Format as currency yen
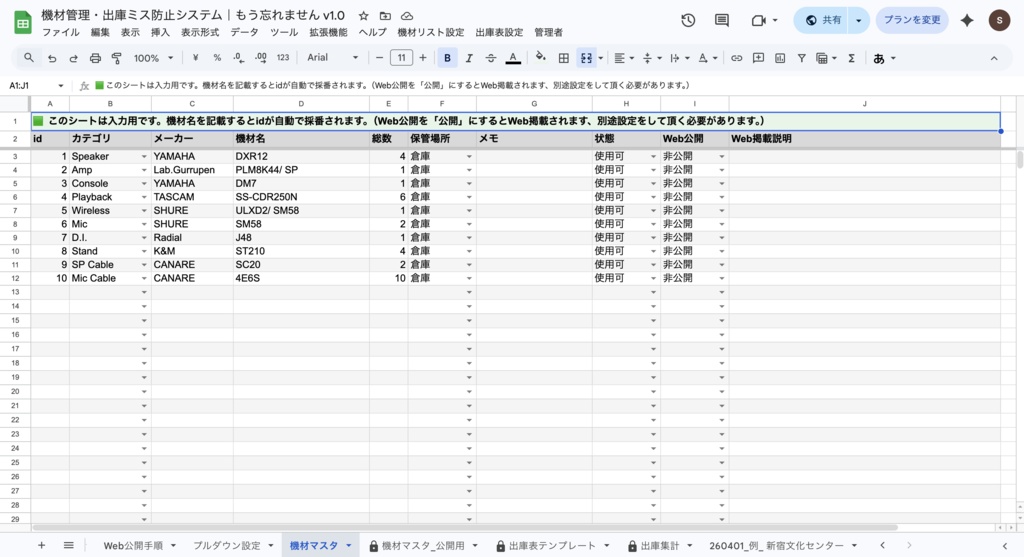This screenshot has height=557, width=1024. (195, 58)
